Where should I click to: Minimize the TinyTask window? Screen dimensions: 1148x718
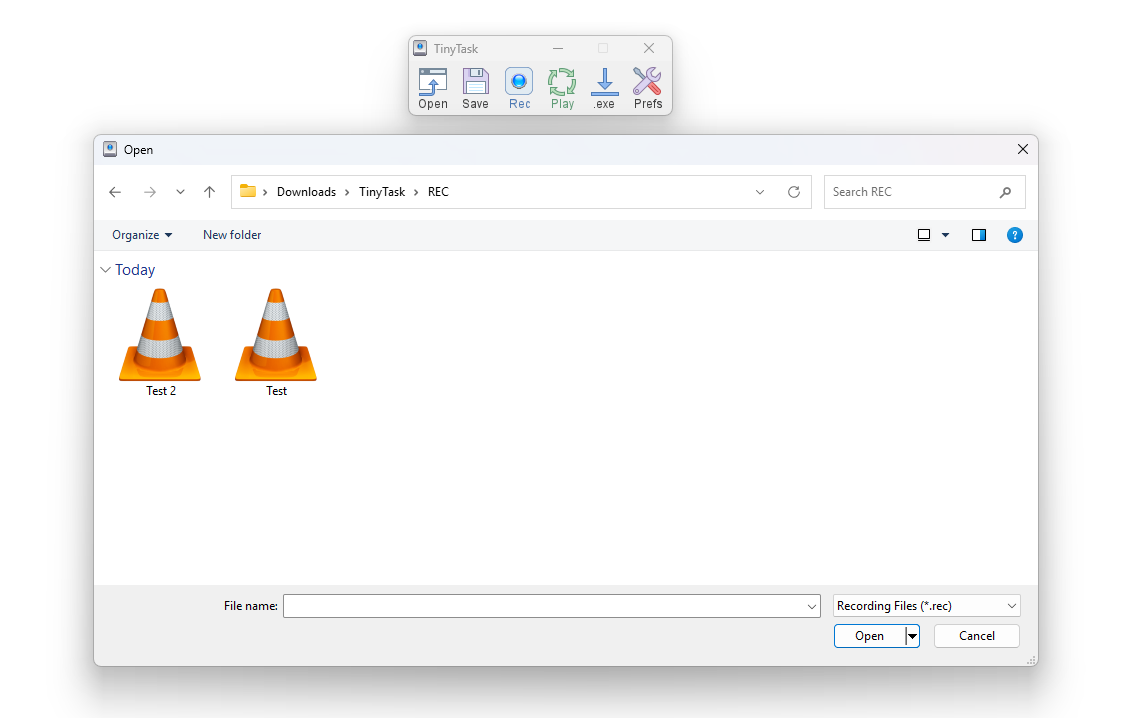558,48
